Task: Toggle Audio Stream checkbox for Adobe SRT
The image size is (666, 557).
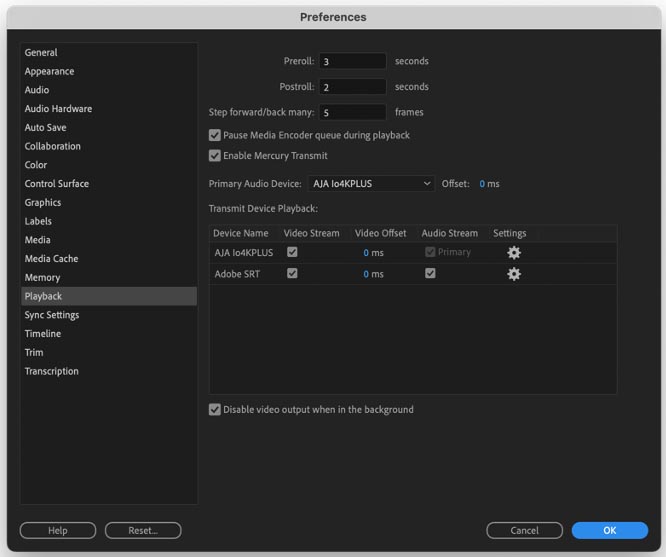Action: coord(430,273)
